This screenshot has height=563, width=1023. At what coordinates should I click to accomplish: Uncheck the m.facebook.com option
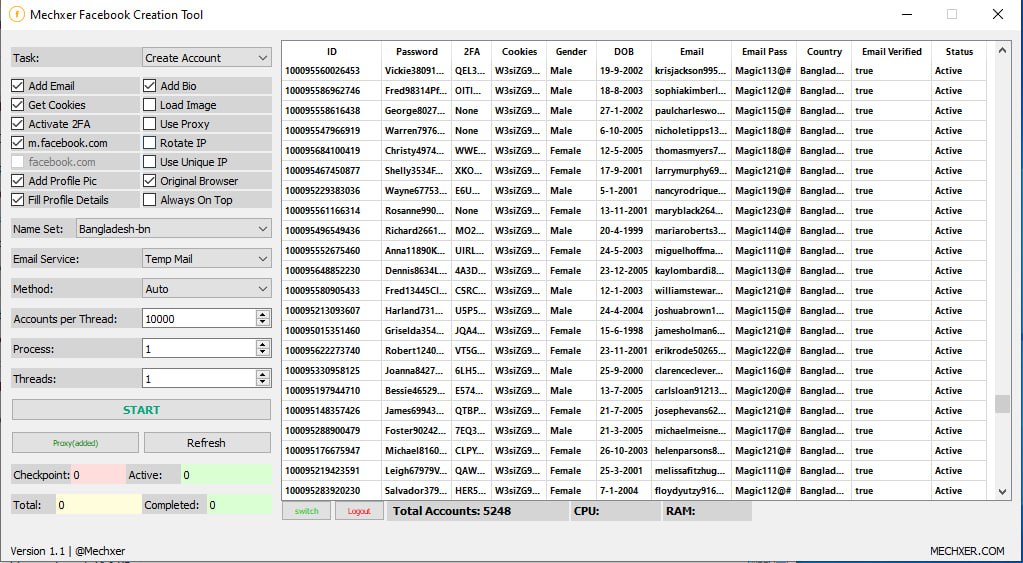(18, 142)
